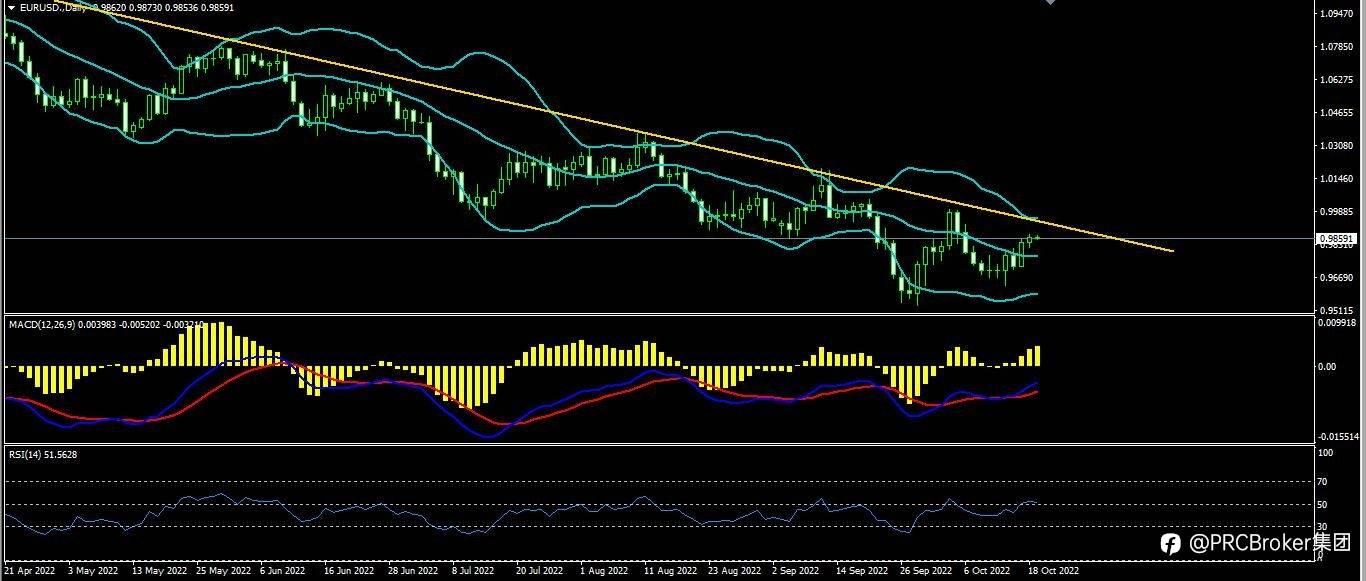Click date label 11 Aug 2022
Screen dimensions: 1366x581
pyautogui.click(x=670, y=571)
